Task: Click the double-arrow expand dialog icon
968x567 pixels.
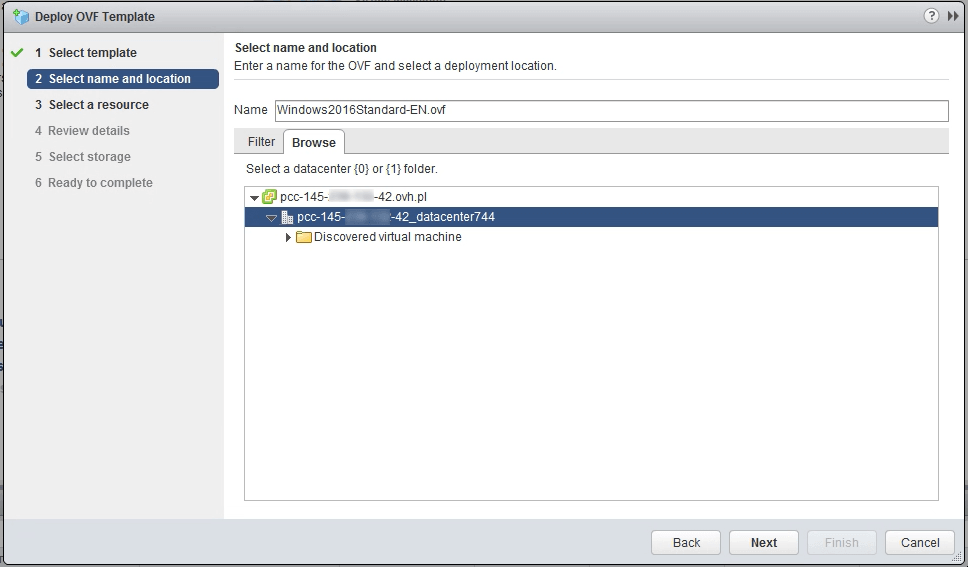Action: point(953,16)
